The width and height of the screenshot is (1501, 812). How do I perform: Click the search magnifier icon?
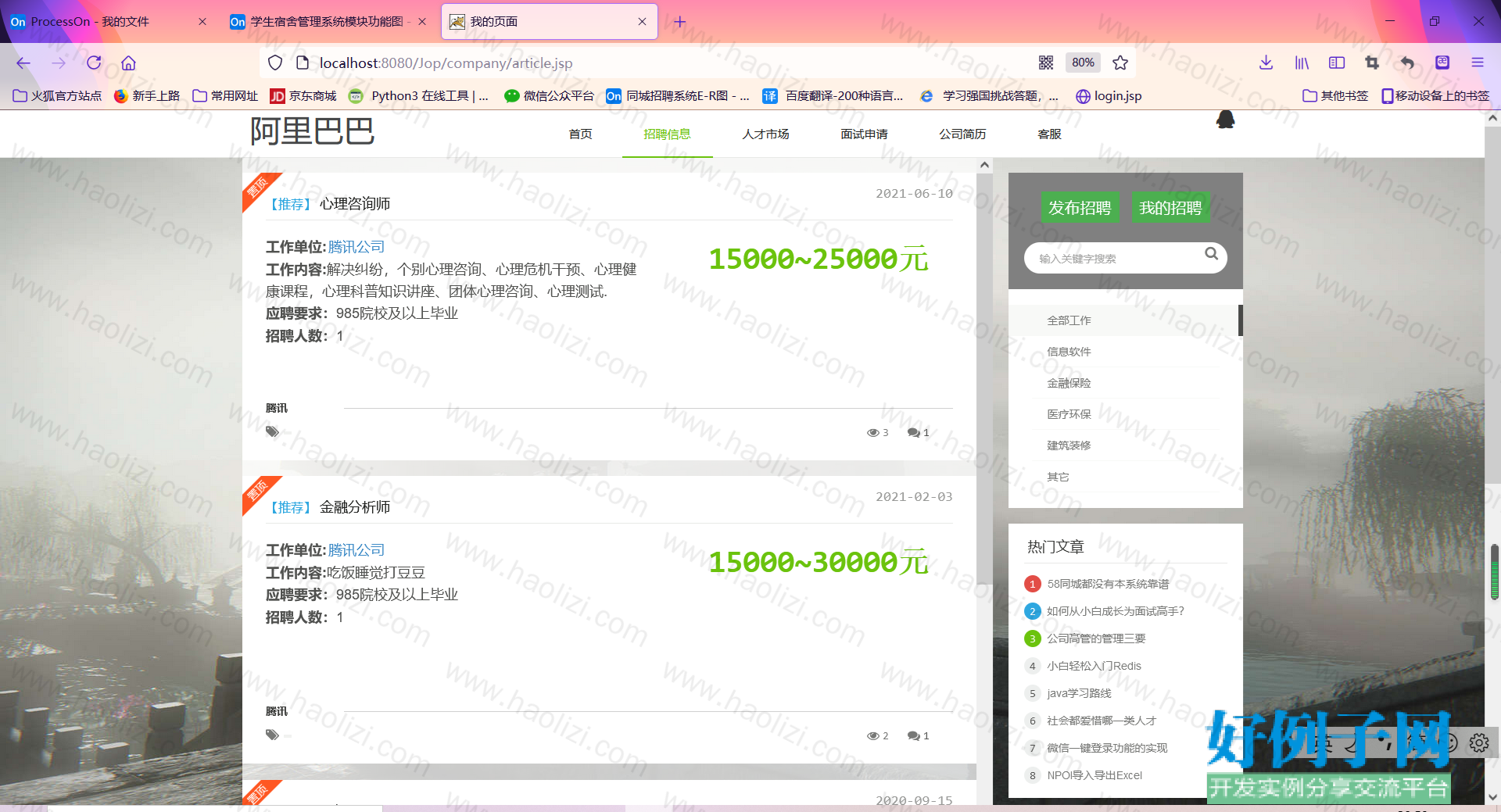(1212, 254)
